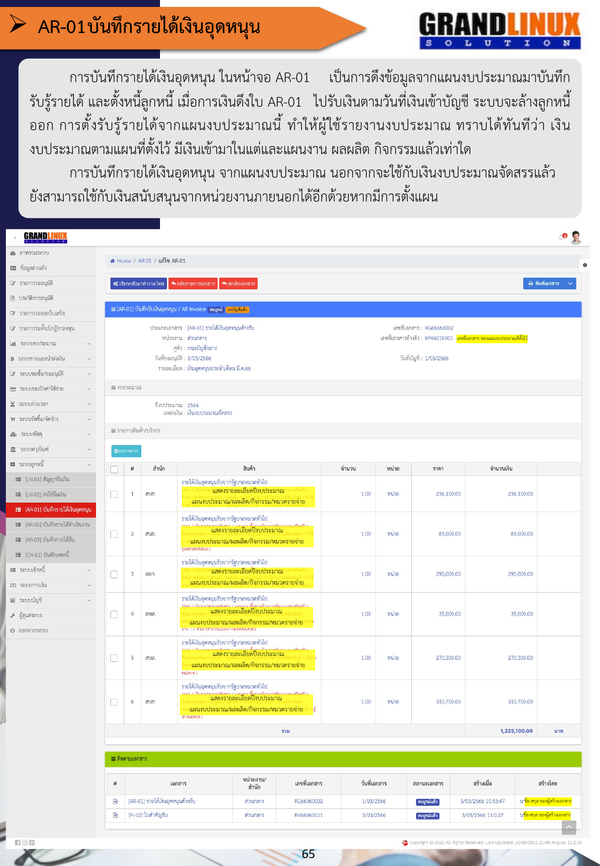600x866 pixels.
Task: Click the blue new-document button in toolbar
Action: point(138,283)
